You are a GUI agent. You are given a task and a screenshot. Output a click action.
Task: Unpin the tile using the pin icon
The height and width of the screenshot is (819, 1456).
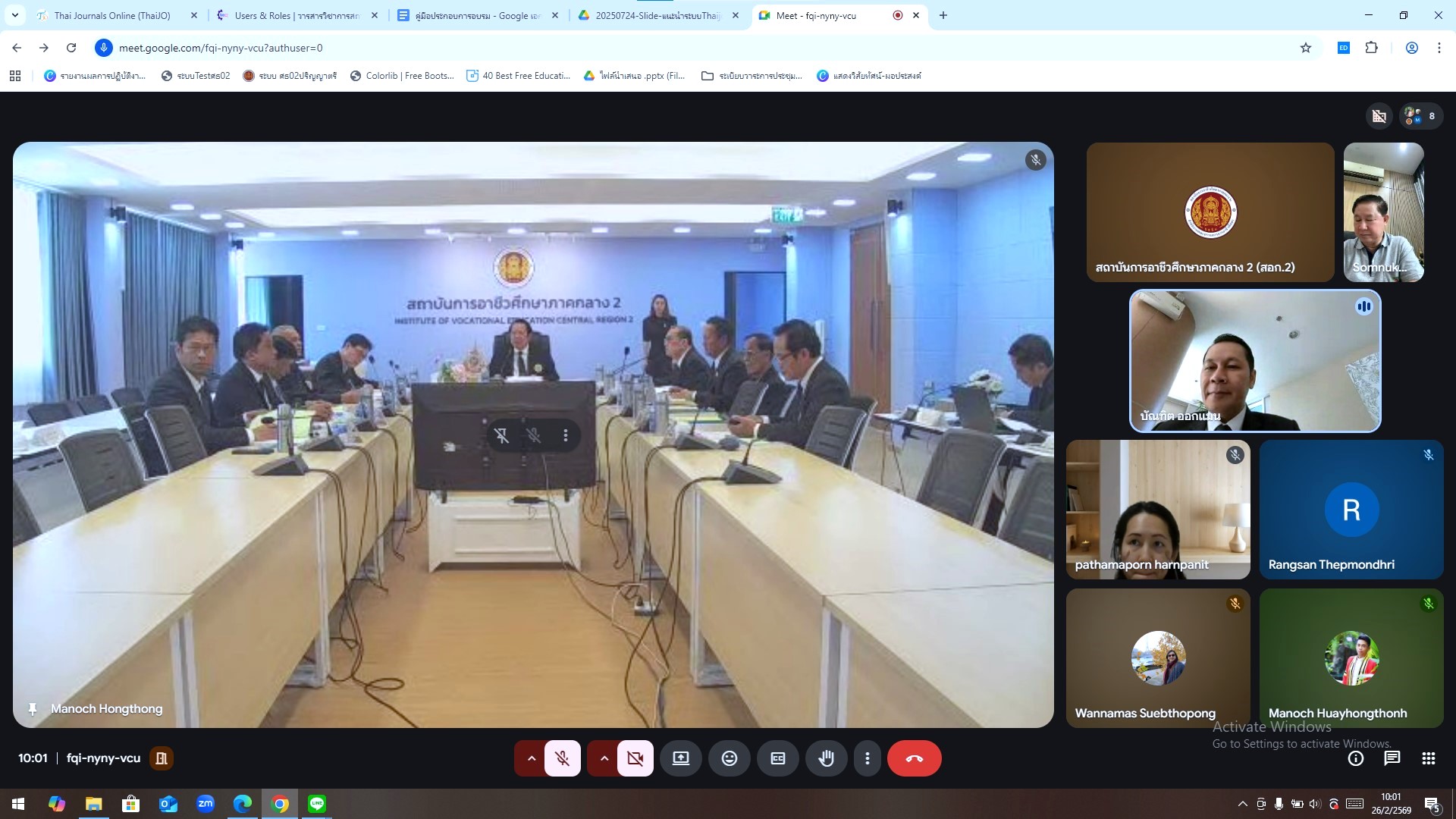(x=501, y=435)
